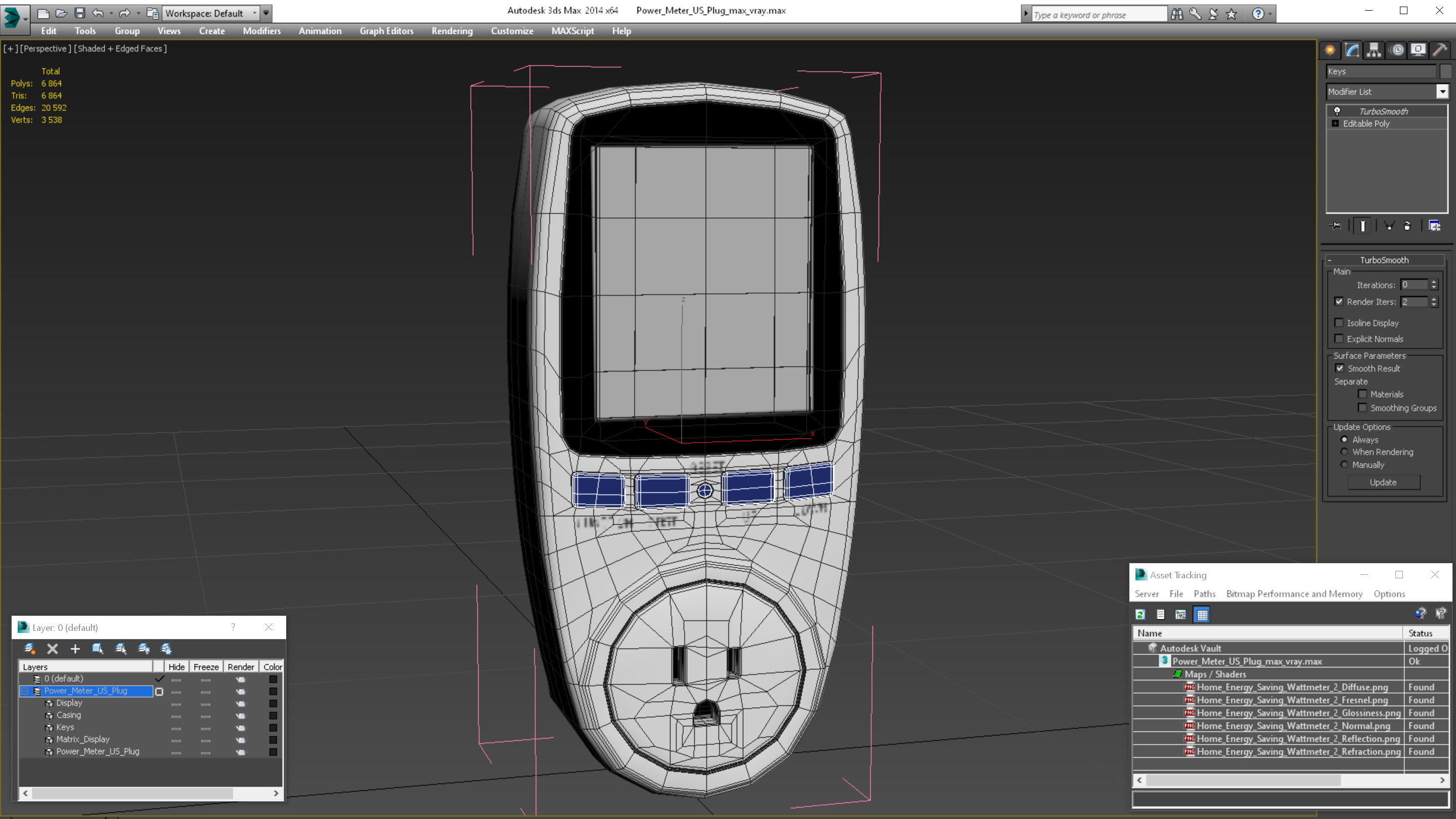
Task: Enable the Isoline Display checkbox
Action: point(1338,323)
